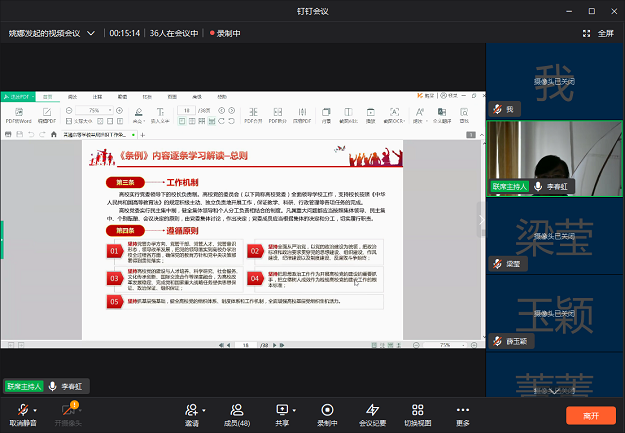Open the 开始 tab in PDF ribbon
625x433 pixels.
click(47, 96)
